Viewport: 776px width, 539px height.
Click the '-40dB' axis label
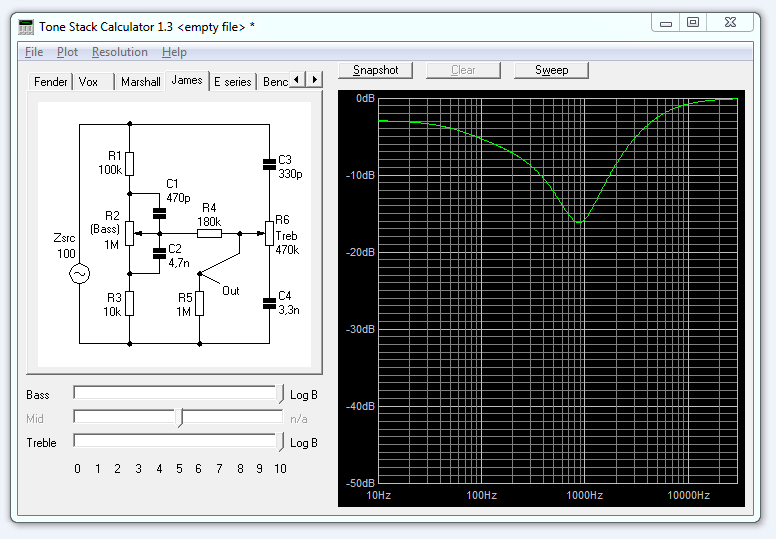point(360,406)
